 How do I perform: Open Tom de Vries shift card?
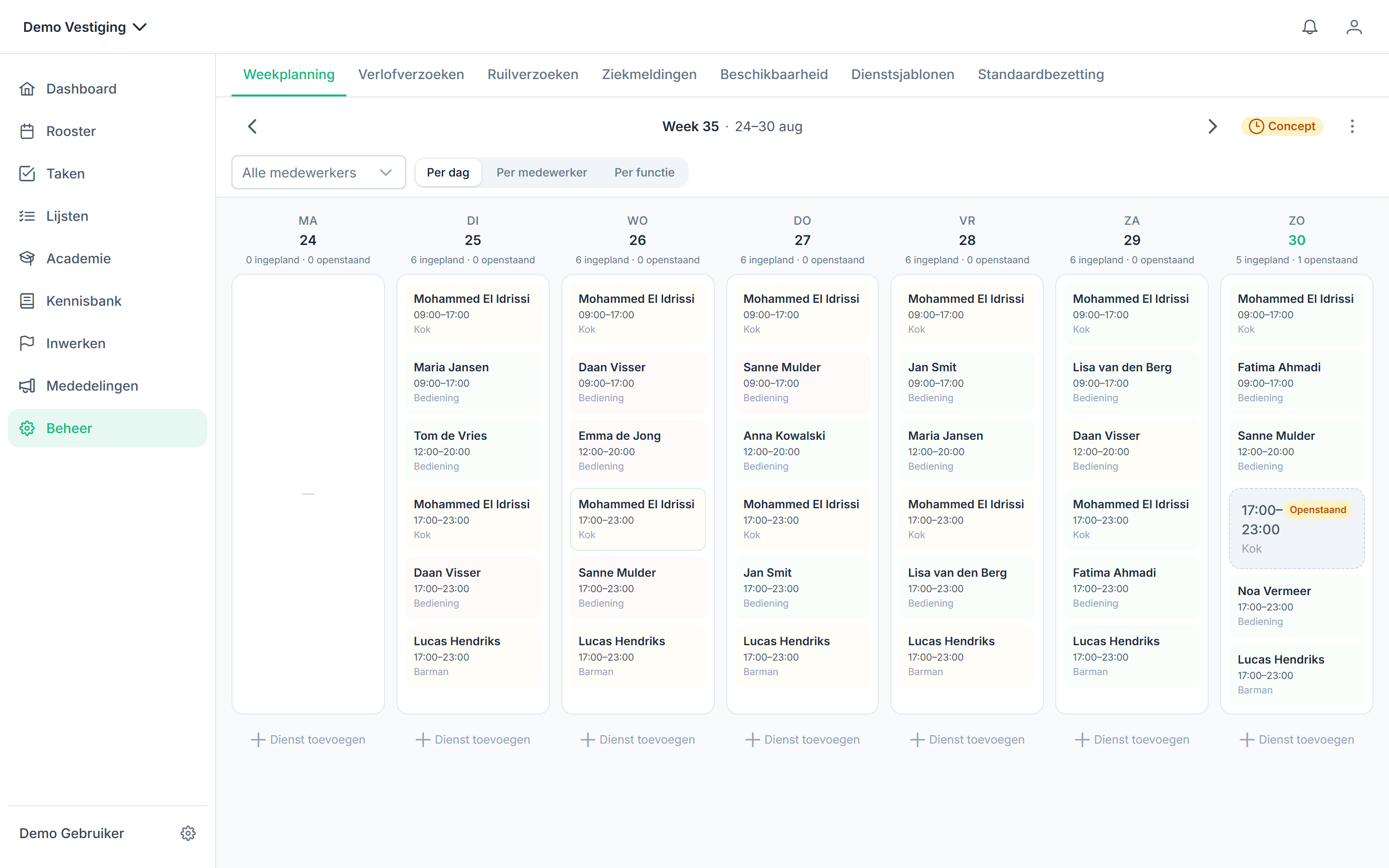[472, 451]
